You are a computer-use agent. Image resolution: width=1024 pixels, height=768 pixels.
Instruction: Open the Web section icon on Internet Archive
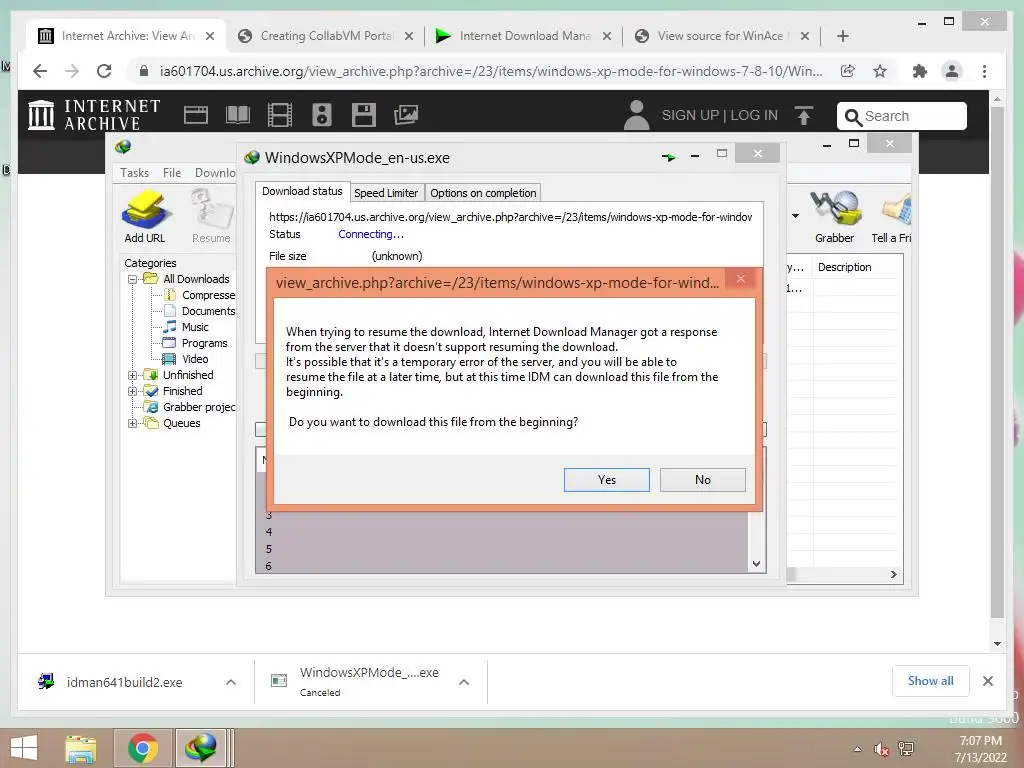pos(195,115)
